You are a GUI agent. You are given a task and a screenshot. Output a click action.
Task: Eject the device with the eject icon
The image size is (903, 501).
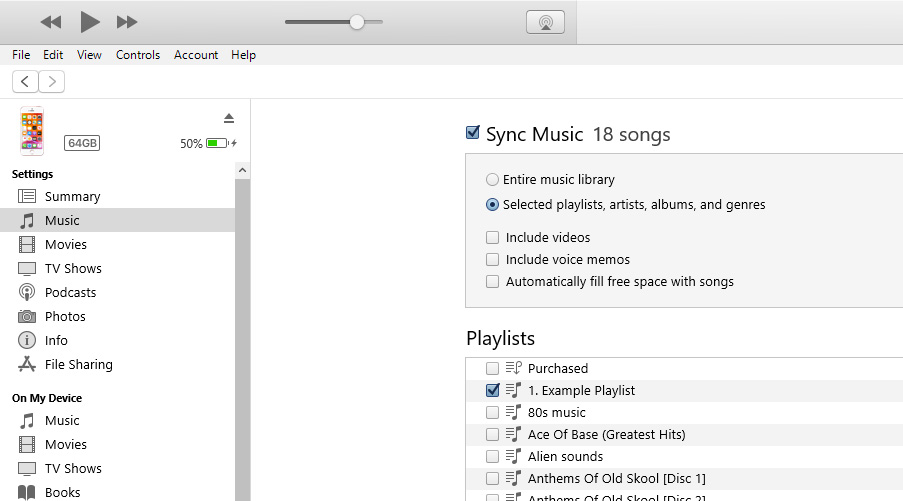click(x=229, y=118)
